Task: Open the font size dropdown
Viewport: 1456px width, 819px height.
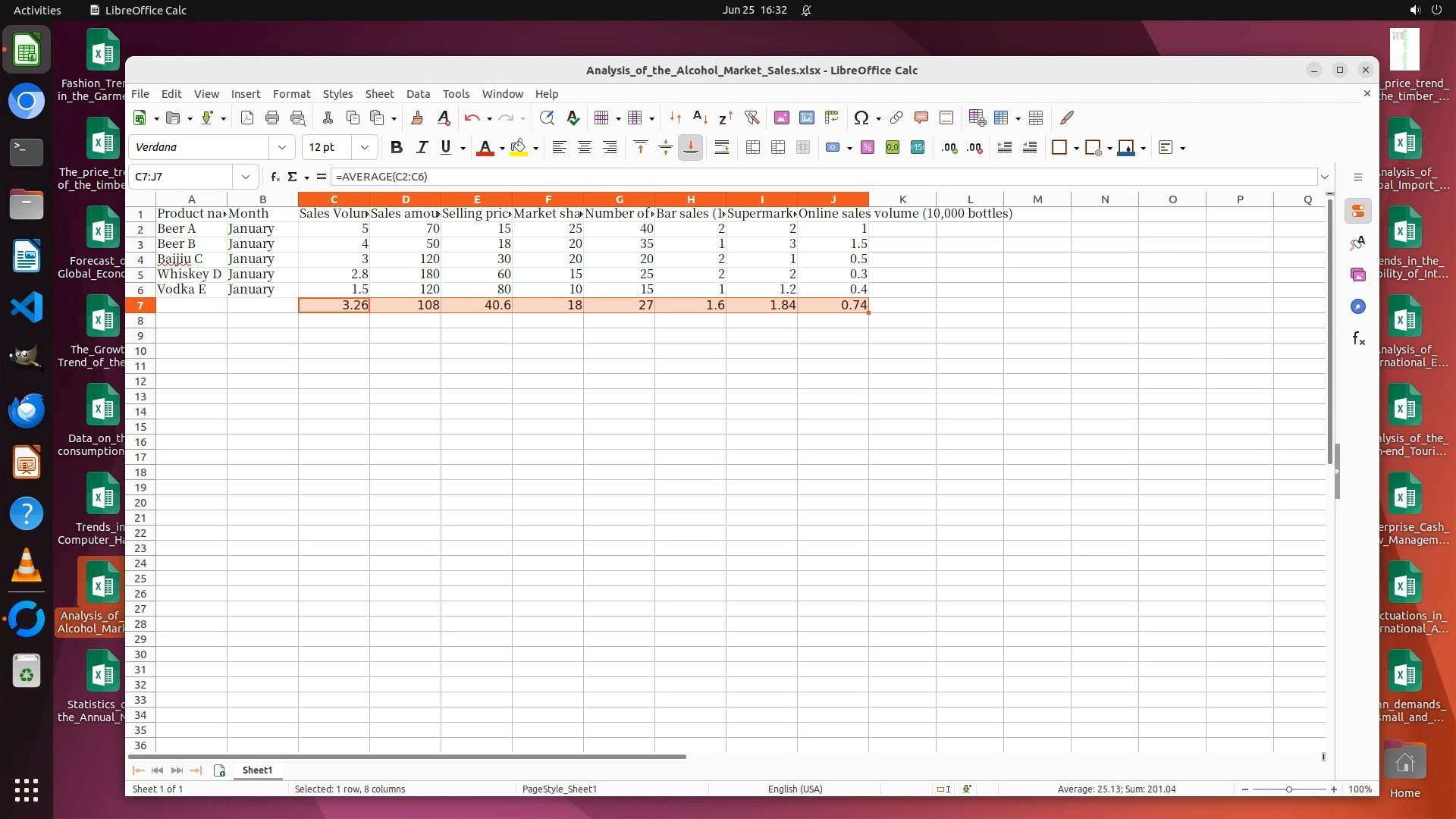Action: [365, 148]
